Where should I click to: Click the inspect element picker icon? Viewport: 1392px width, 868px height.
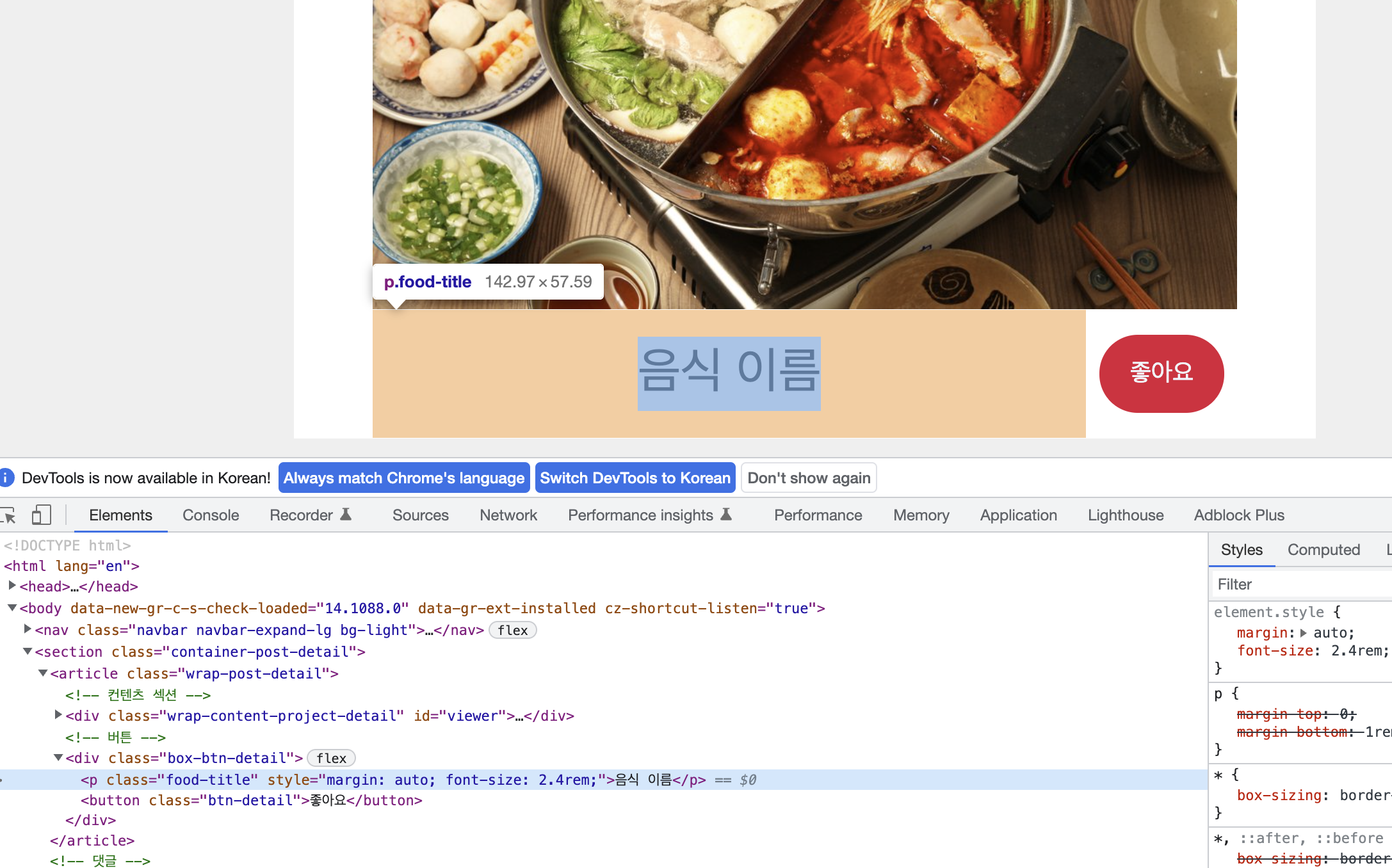[x=8, y=515]
